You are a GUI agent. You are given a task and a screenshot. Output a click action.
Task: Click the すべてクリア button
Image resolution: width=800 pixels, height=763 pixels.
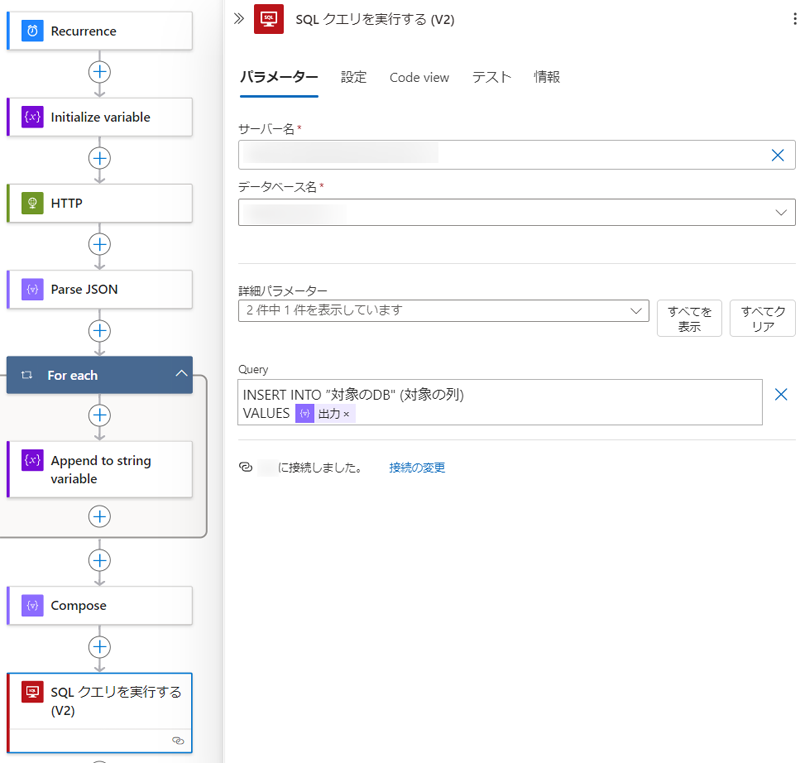point(762,318)
